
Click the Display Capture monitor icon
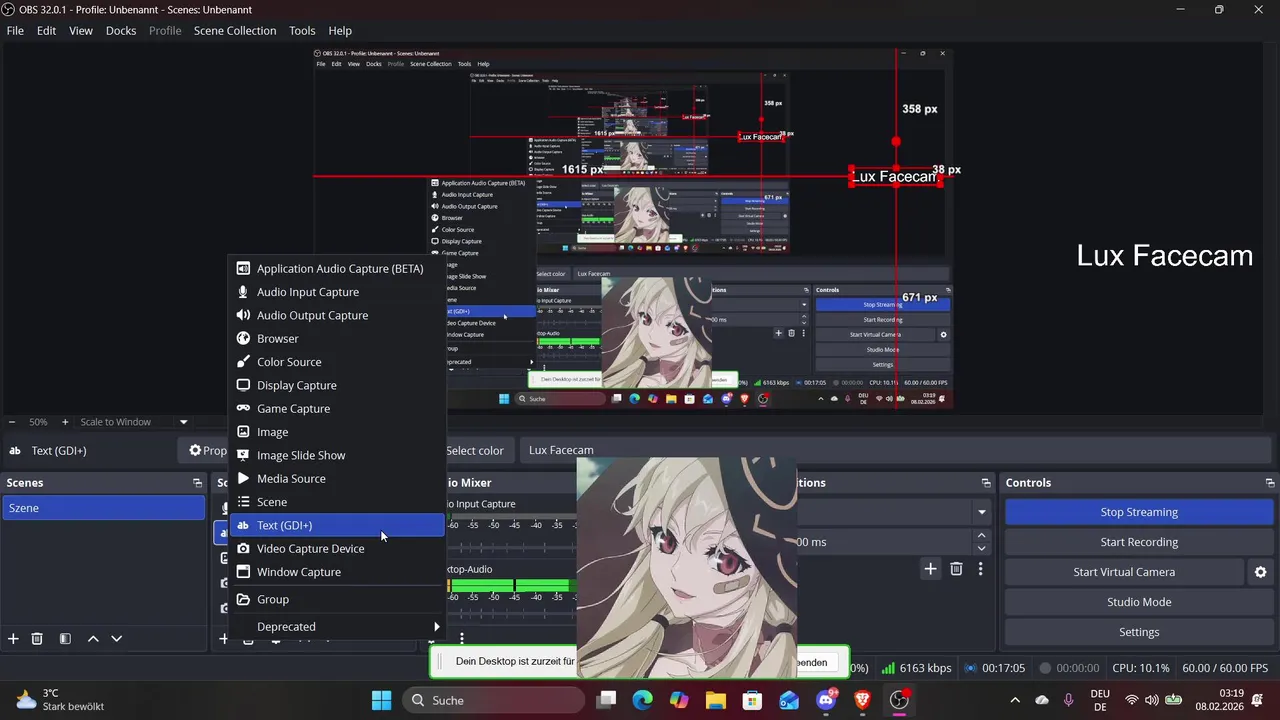click(243, 385)
